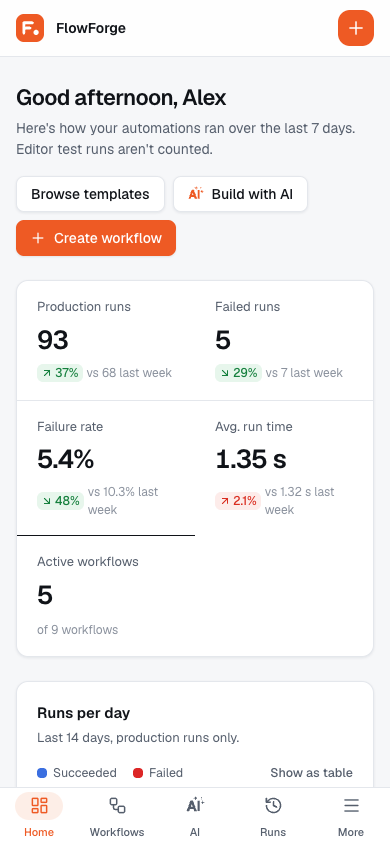The image size is (390, 844).
Task: Click the Failure rate value 5.4%
Action: 66,460
